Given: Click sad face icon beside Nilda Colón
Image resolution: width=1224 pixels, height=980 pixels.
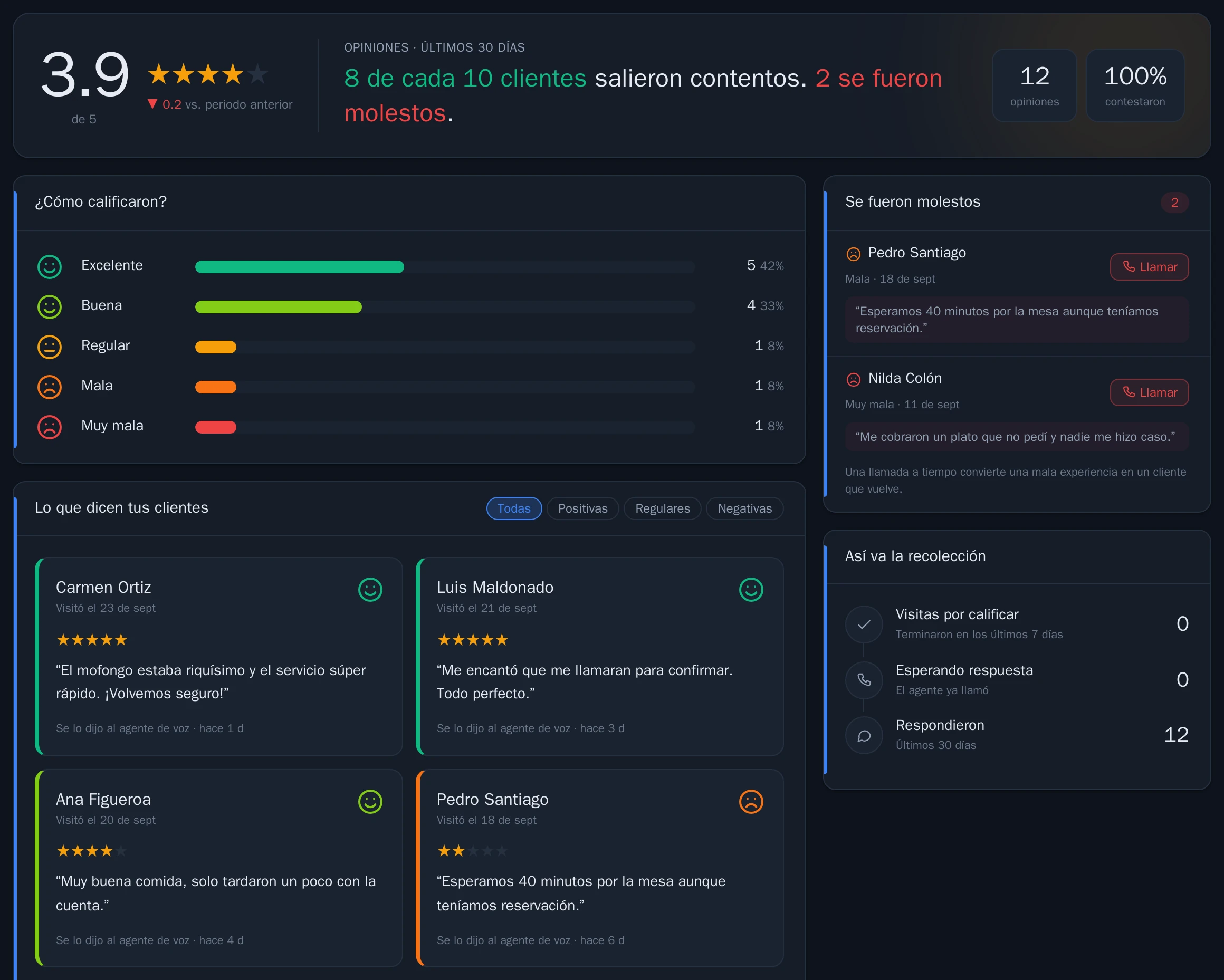Looking at the screenshot, I should (853, 379).
